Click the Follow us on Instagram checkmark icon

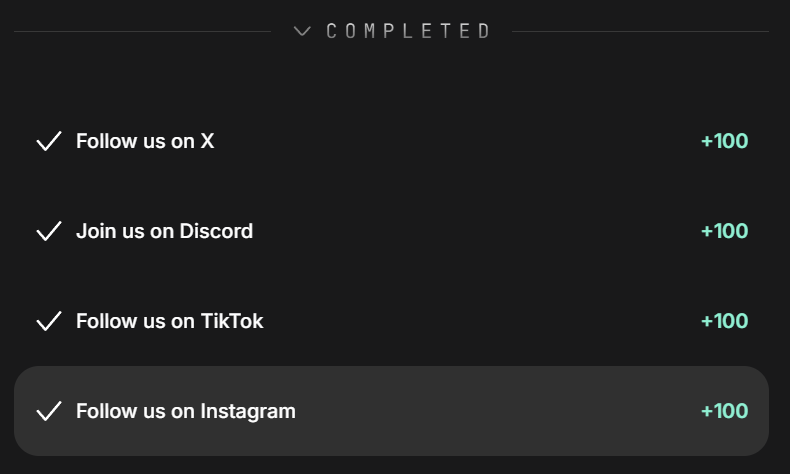click(x=49, y=411)
